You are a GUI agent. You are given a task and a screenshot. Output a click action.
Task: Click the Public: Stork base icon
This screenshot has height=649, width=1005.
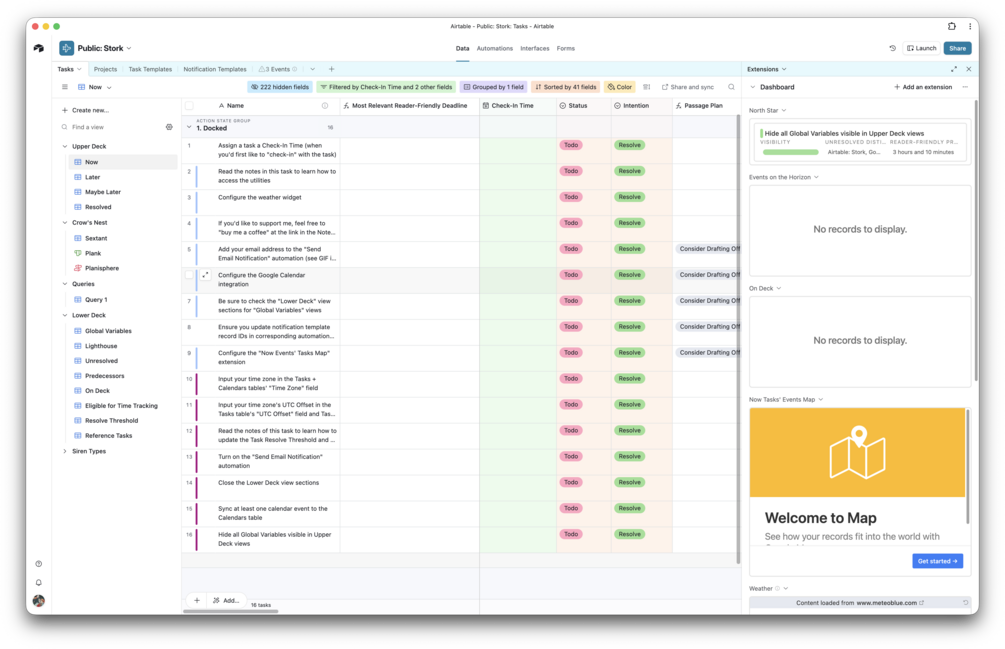(67, 48)
